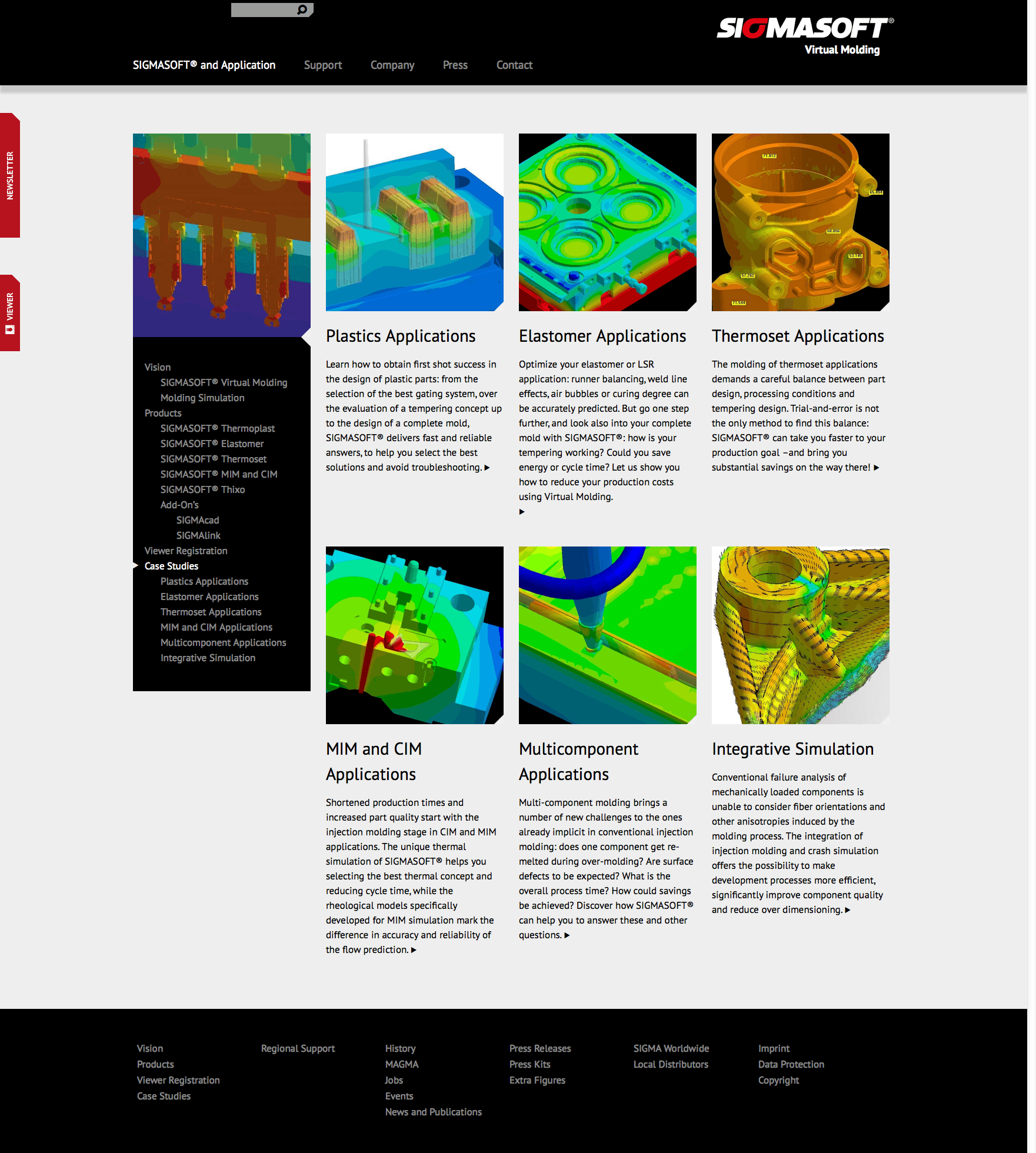
Task: Click arrow after Plastics Applications description
Action: click(x=487, y=468)
